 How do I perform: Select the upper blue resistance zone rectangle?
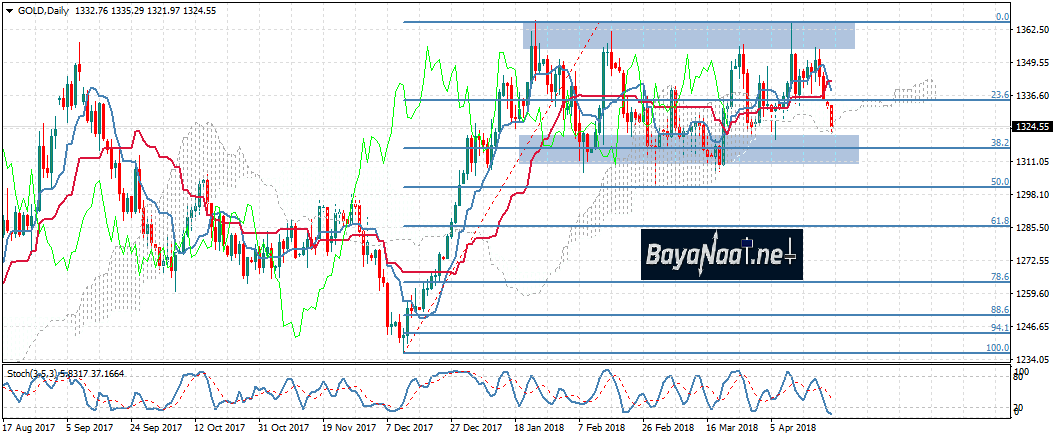688,36
